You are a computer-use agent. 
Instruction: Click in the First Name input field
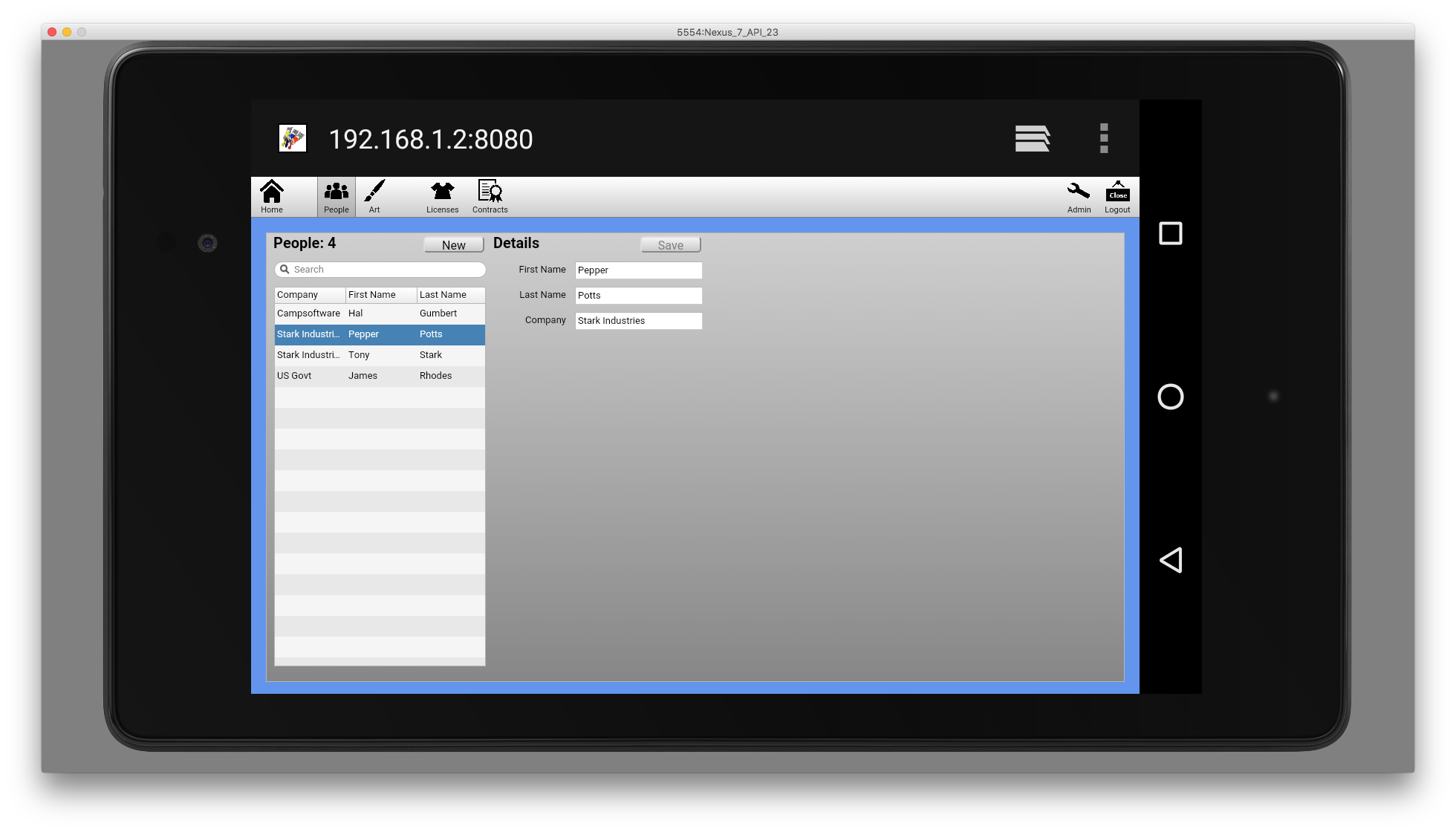638,269
